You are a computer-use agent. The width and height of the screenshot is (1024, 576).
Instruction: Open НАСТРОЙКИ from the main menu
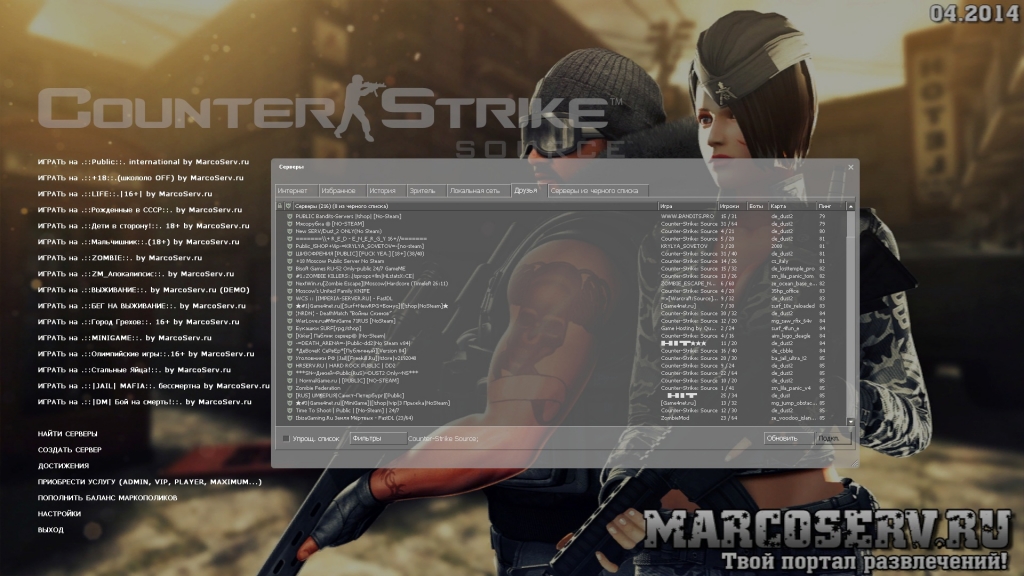pyautogui.click(x=59, y=513)
